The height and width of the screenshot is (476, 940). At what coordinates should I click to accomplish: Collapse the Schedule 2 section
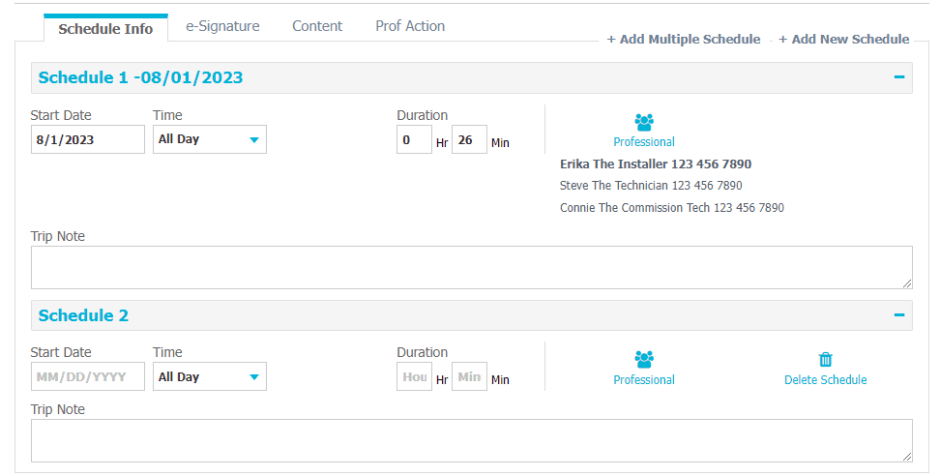click(x=899, y=315)
